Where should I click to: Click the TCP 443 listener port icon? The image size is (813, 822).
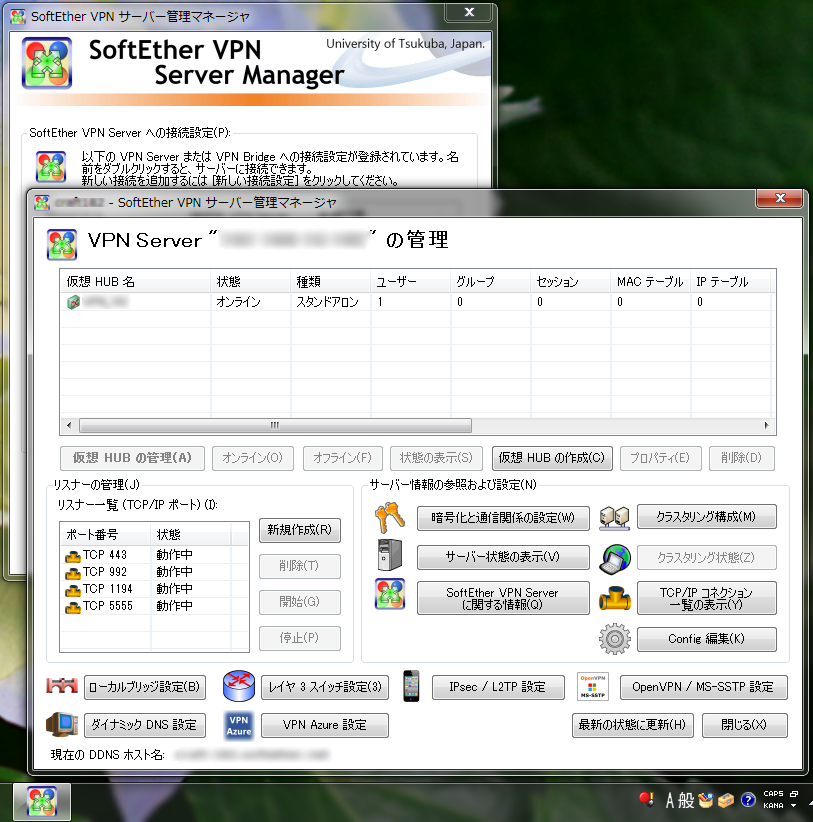(x=72, y=556)
